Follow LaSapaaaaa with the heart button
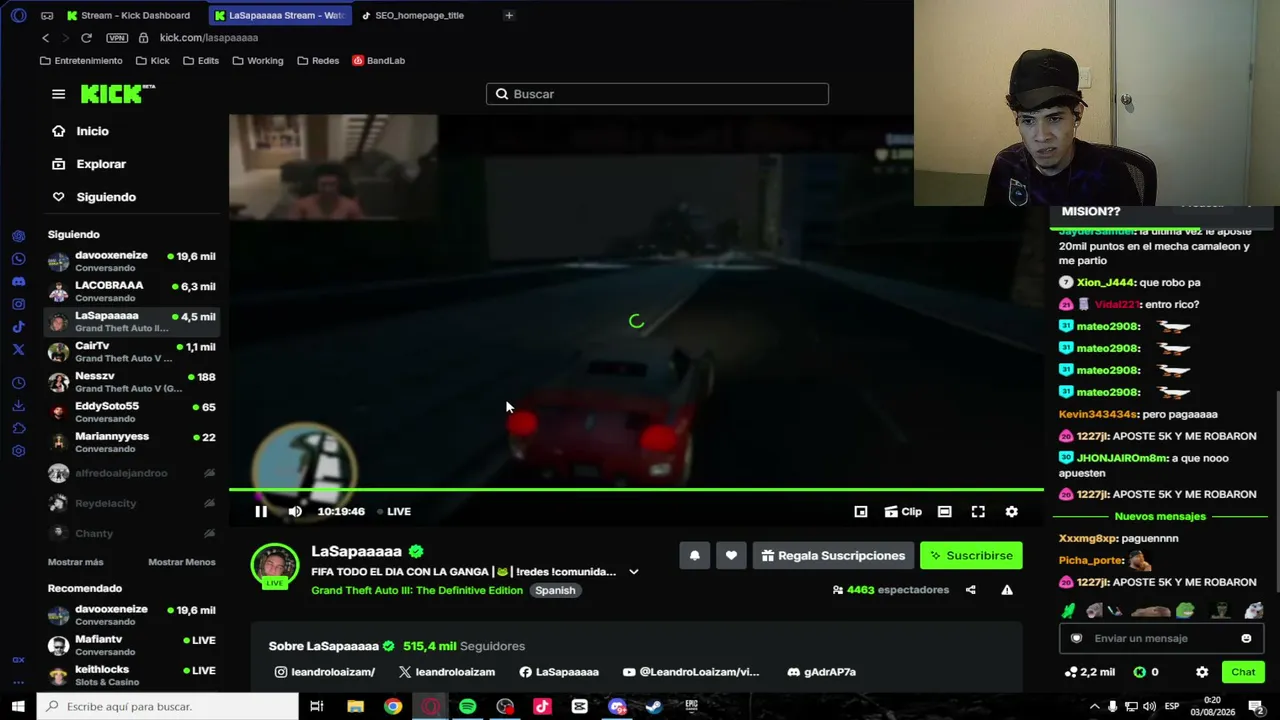The width and height of the screenshot is (1280, 720). click(731, 556)
